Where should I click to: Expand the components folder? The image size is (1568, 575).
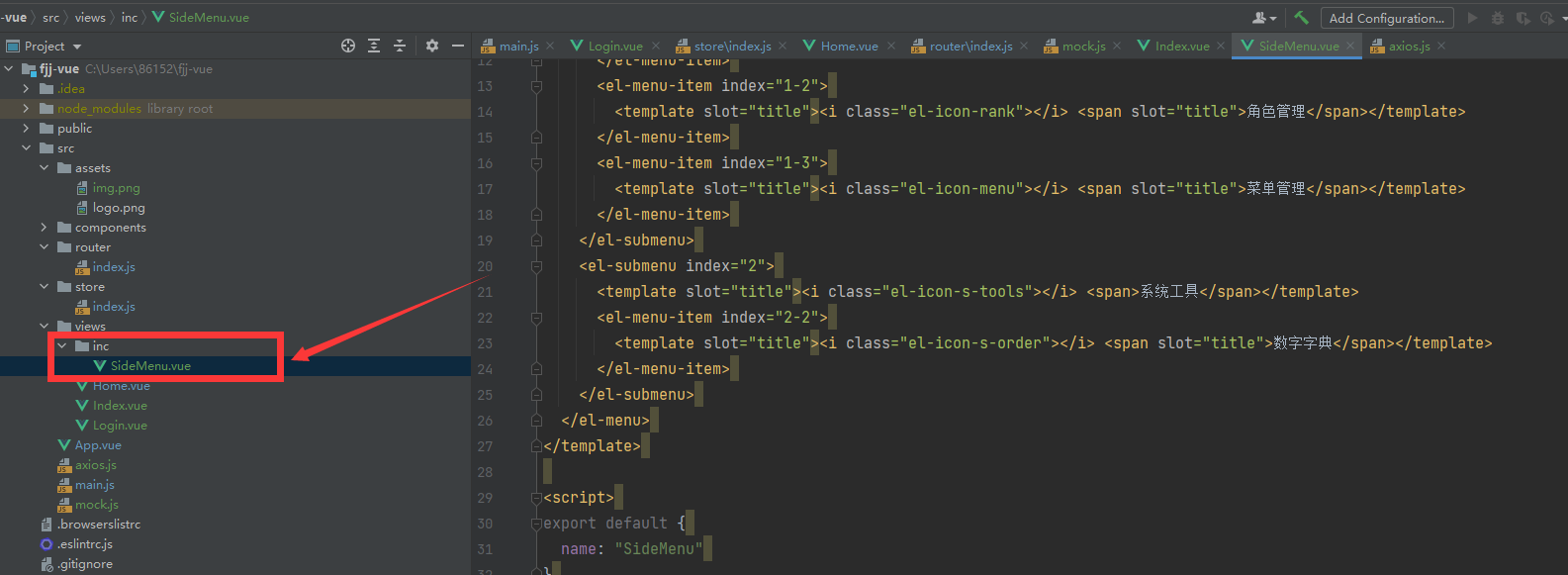45,228
